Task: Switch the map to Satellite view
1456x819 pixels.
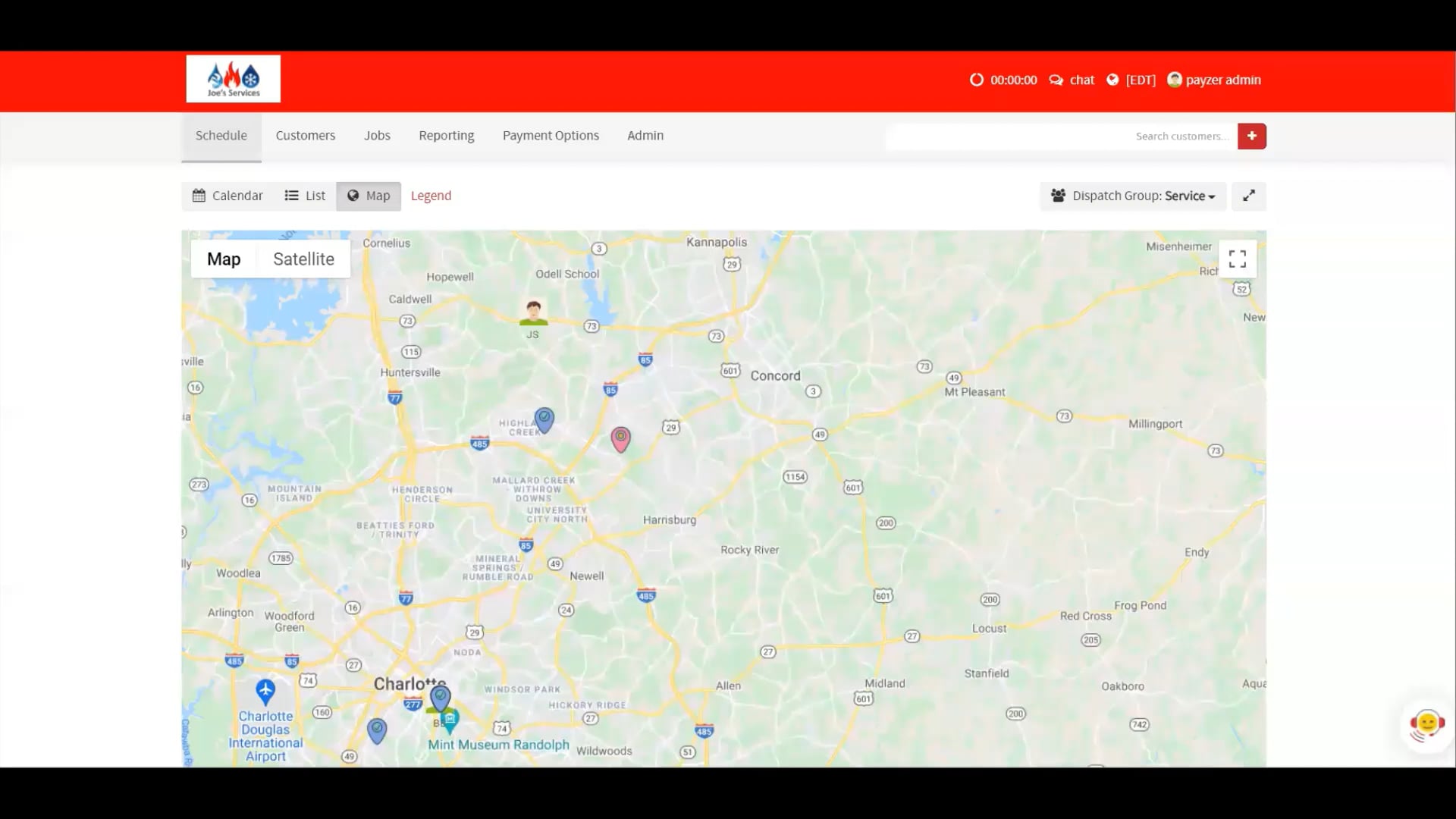Action: [303, 259]
